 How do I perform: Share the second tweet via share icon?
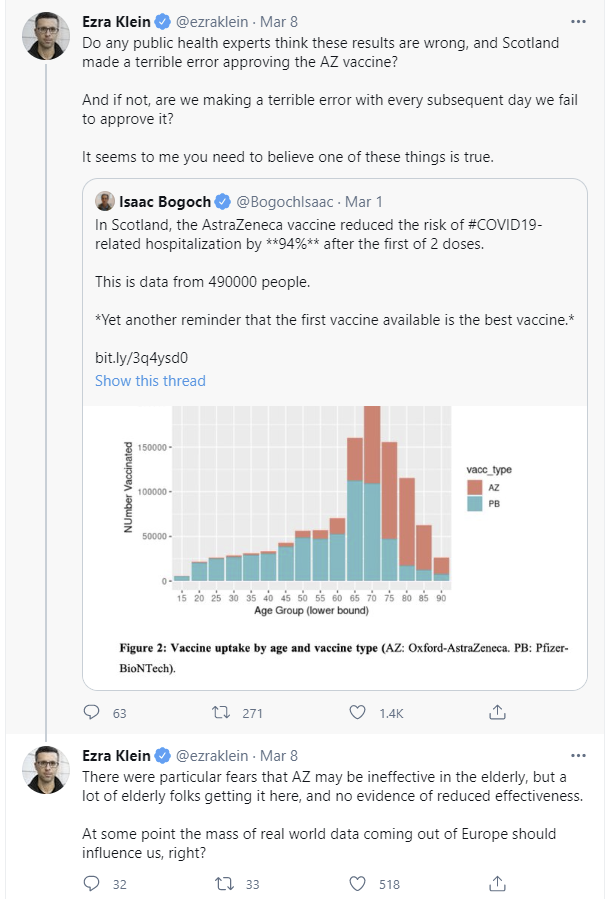[496, 884]
